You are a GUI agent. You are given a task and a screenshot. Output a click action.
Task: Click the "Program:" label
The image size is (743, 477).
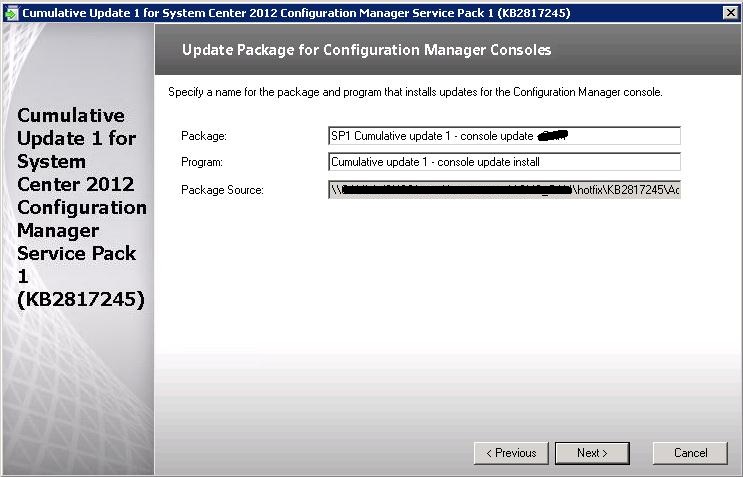[x=203, y=162]
